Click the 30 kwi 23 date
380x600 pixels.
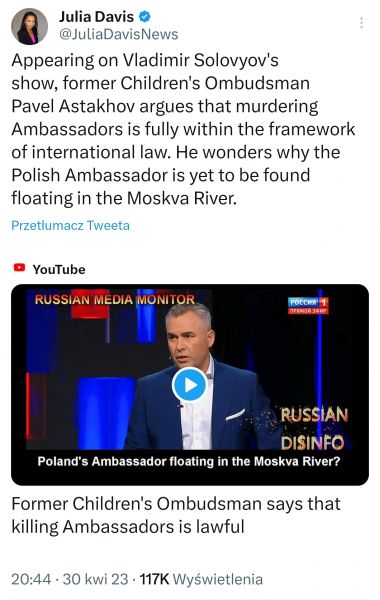tap(95, 579)
